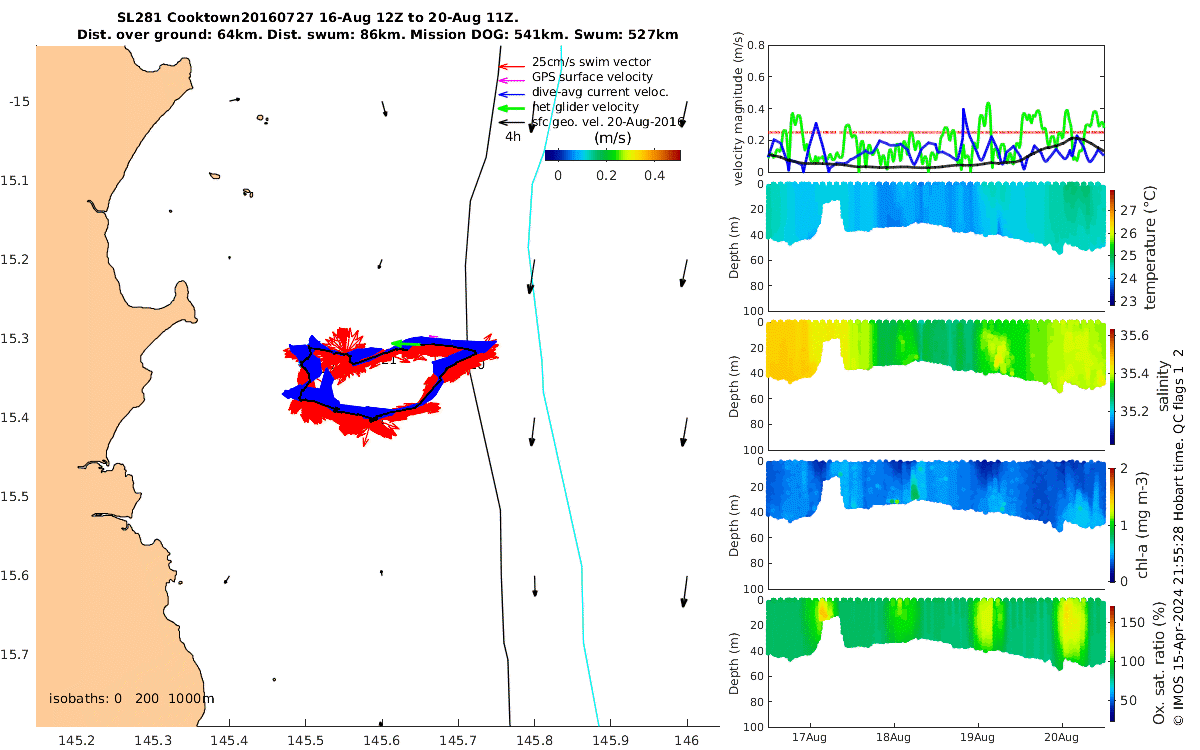Click the '35.6' salinity colorbar tick
Screen dimensions: 1200x750
tap(1132, 337)
